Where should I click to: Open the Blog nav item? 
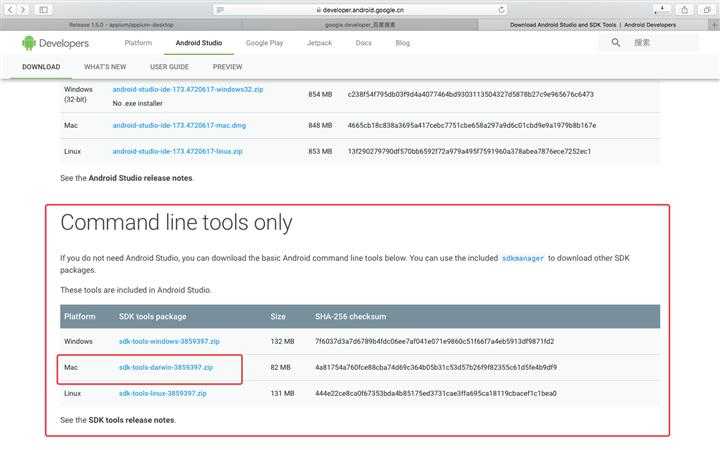click(x=403, y=43)
